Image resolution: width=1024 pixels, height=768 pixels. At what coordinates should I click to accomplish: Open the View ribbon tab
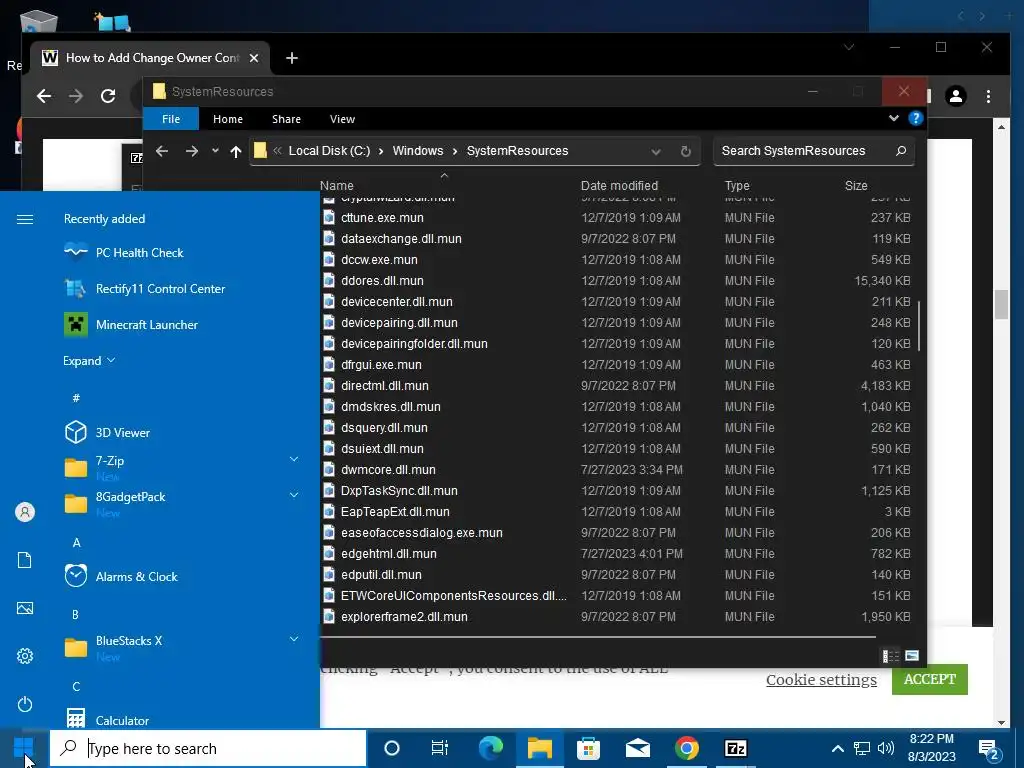[342, 119]
